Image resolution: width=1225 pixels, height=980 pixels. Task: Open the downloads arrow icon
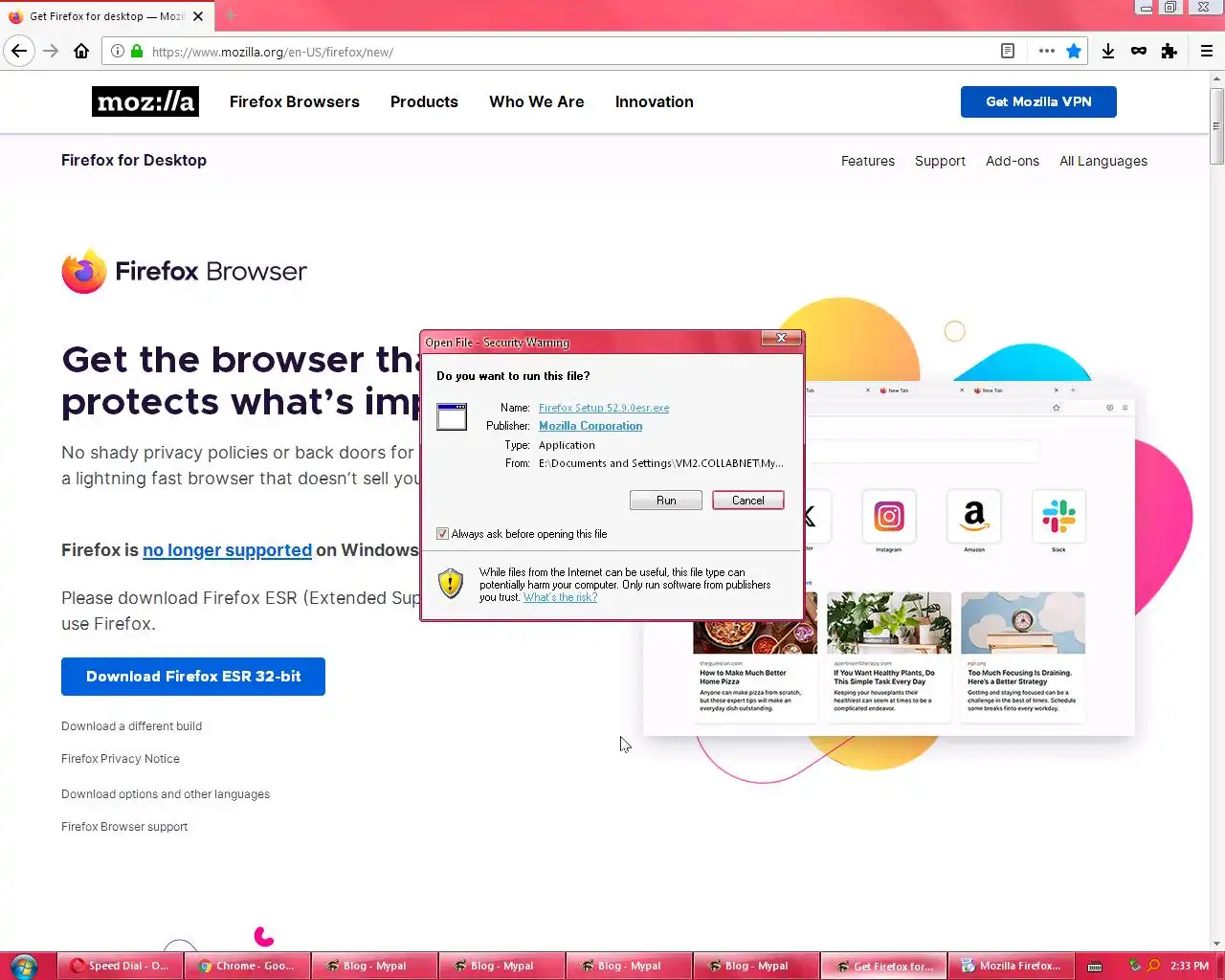point(1108,52)
